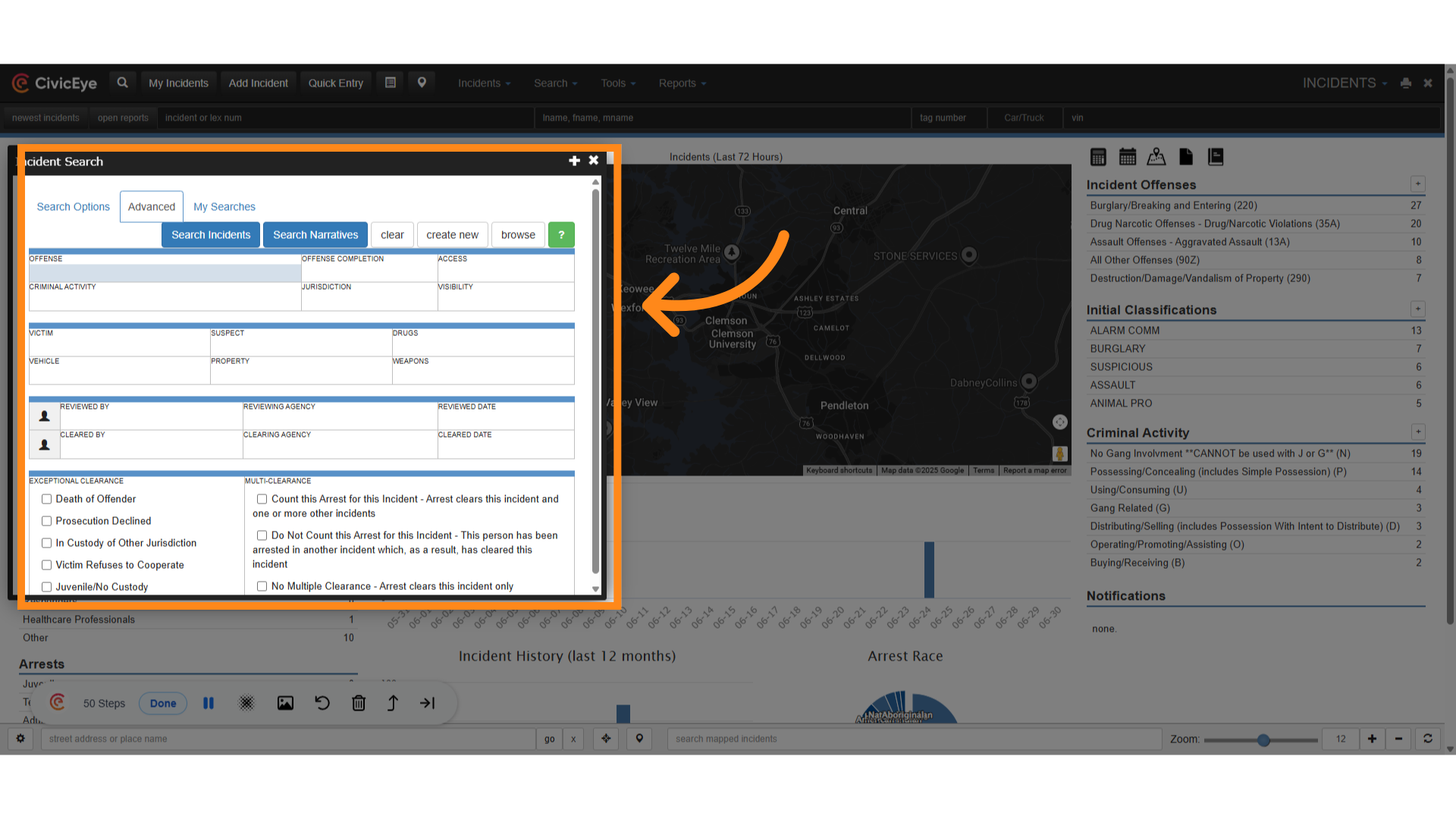Check In Custody of Other Jurisdiction
Screen dimensions: 1456x819
click(46, 543)
